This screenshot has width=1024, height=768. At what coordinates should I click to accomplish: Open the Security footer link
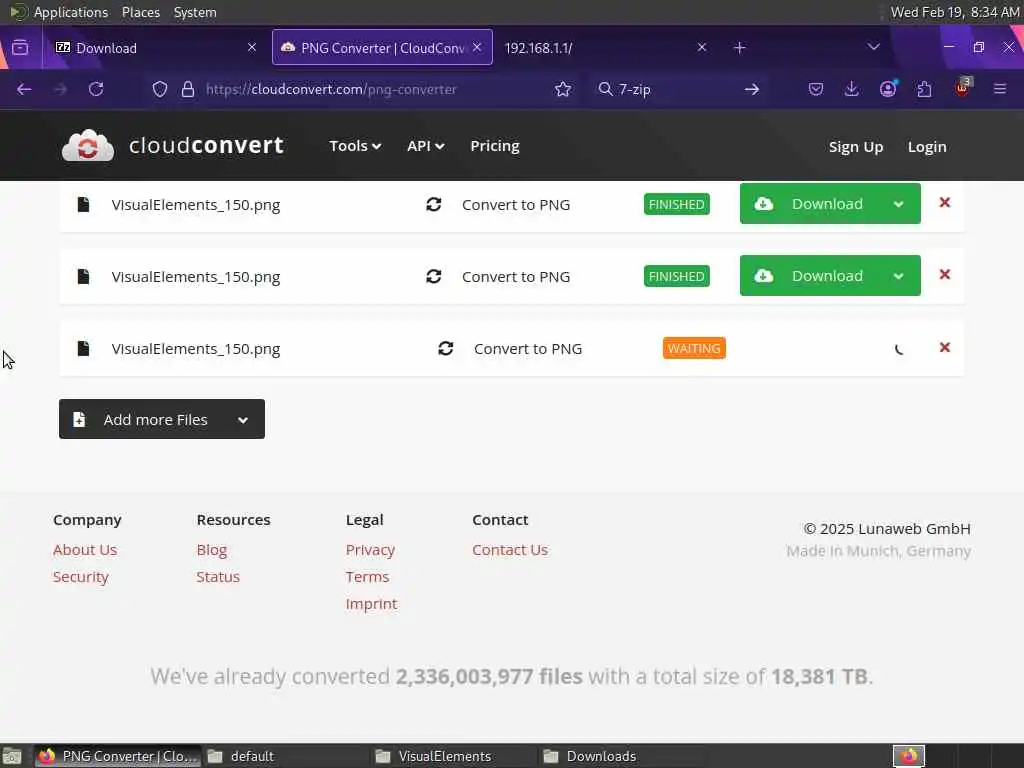pos(80,577)
